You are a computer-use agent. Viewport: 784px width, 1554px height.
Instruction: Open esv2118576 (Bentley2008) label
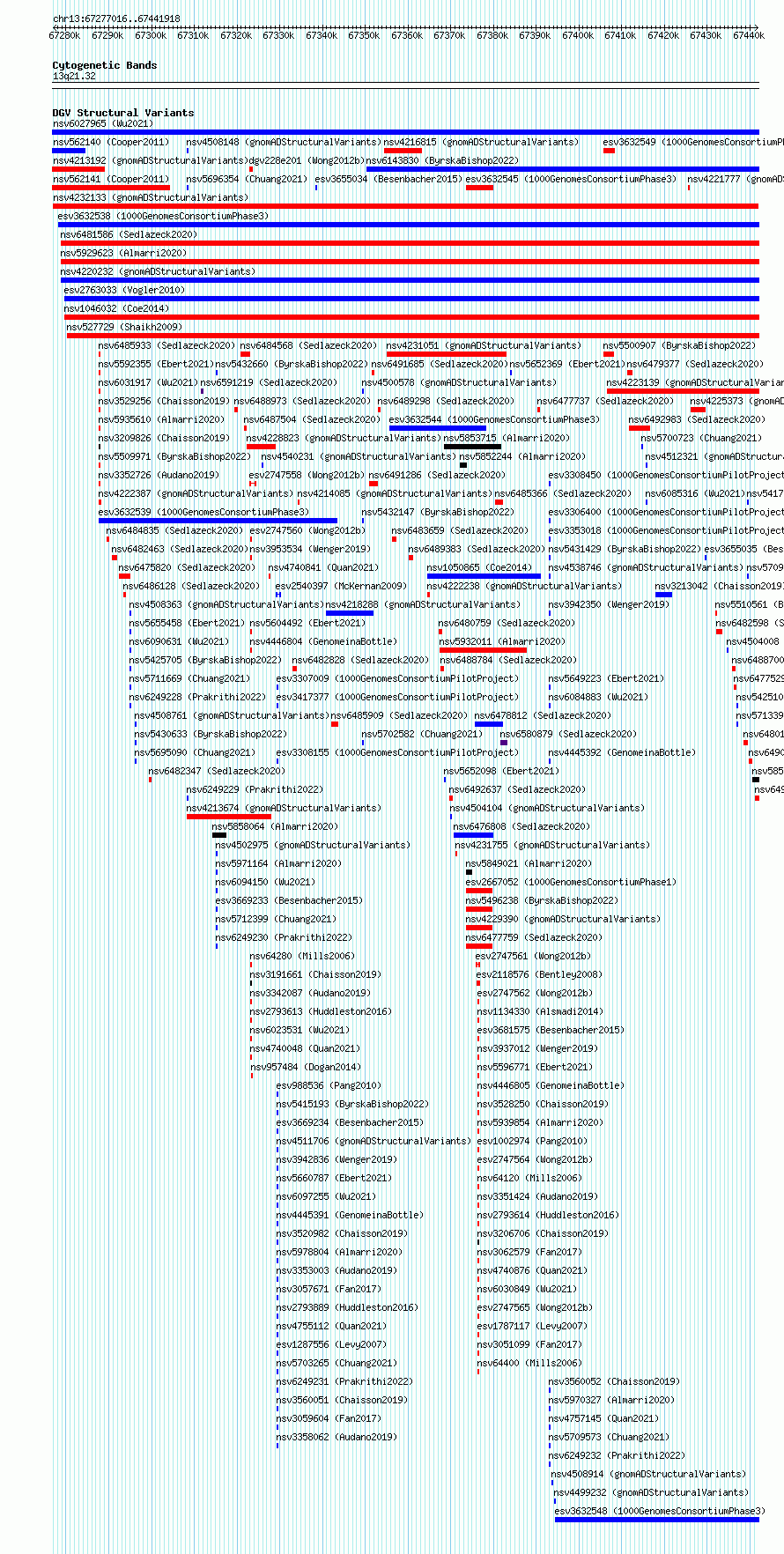point(541,974)
